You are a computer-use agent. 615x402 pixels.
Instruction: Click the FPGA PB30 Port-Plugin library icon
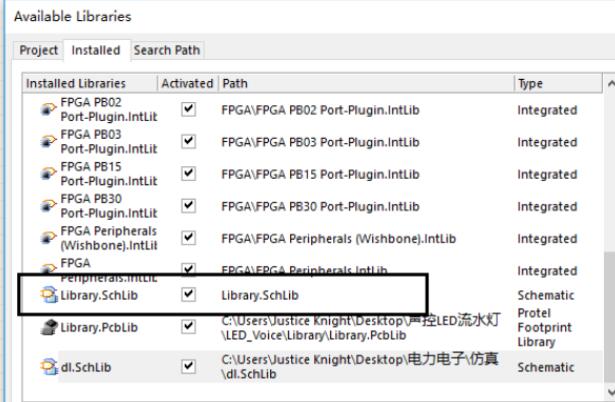49,206
